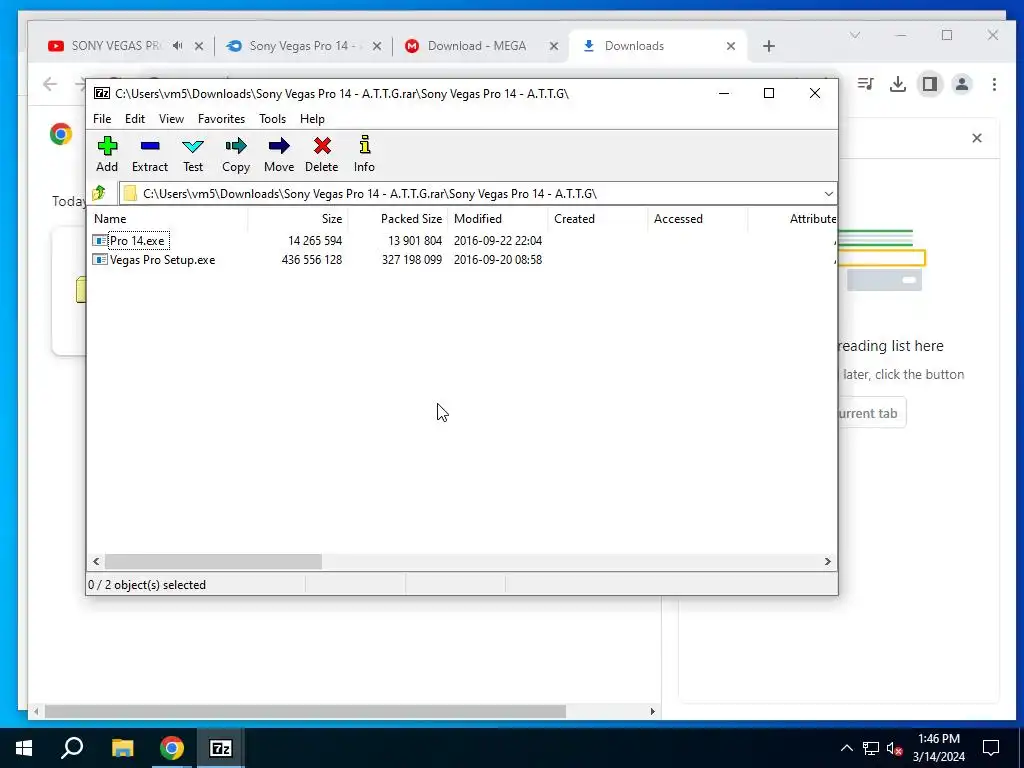Image resolution: width=1024 pixels, height=768 pixels.
Task: Click modified date 2016-09-22 22:04
Action: [498, 241]
